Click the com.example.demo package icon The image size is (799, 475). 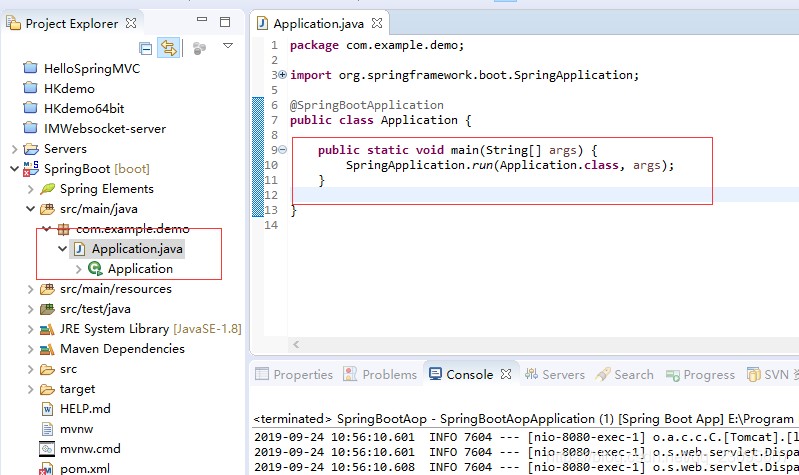[63, 229]
